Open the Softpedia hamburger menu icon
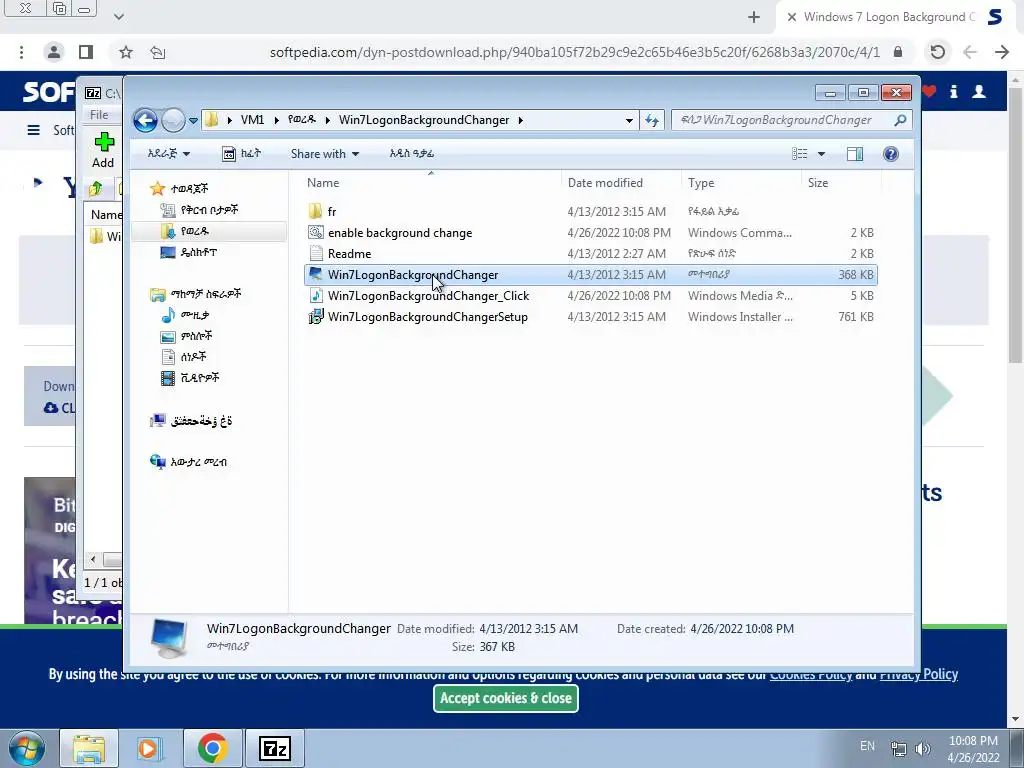This screenshot has width=1024, height=768. point(33,130)
